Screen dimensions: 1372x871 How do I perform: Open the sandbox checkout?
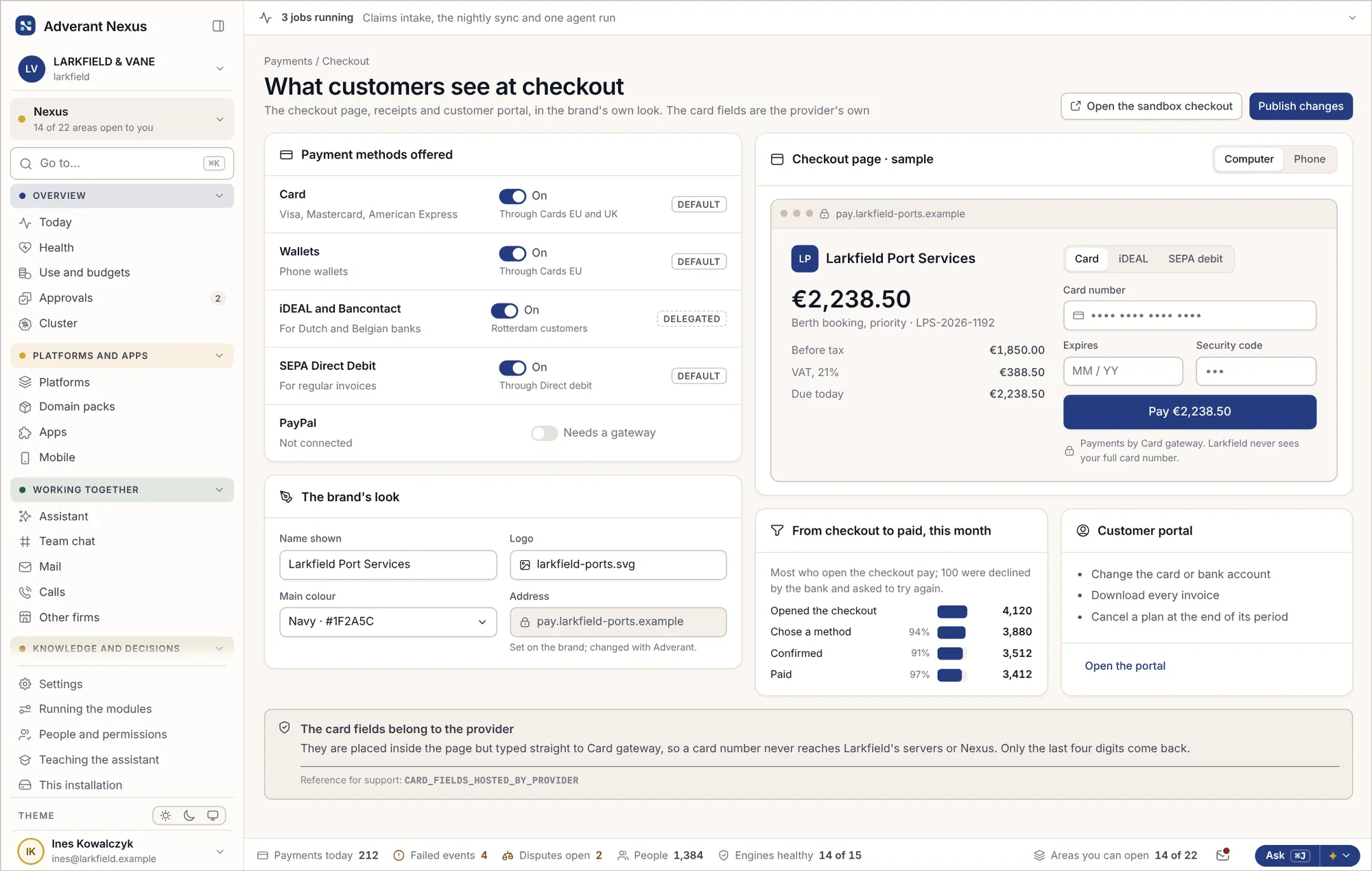[x=1151, y=106]
